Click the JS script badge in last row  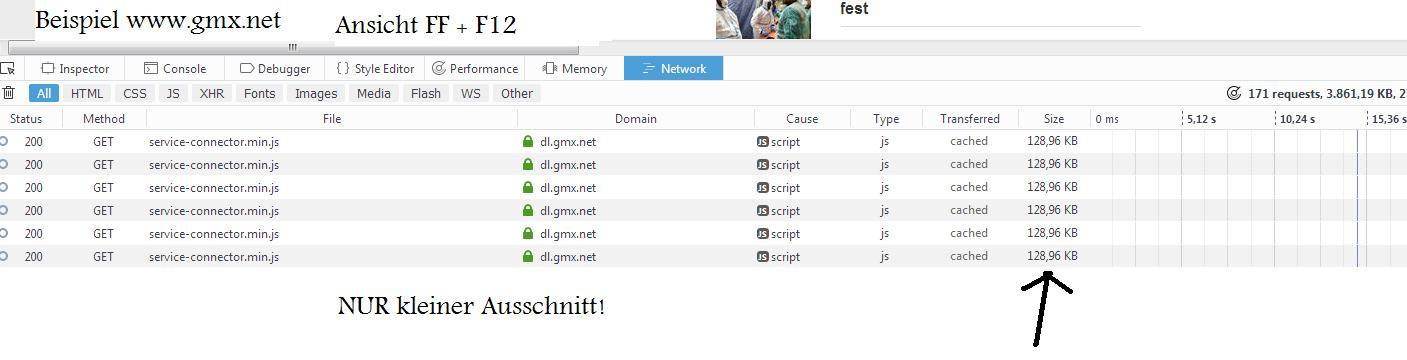coord(763,256)
